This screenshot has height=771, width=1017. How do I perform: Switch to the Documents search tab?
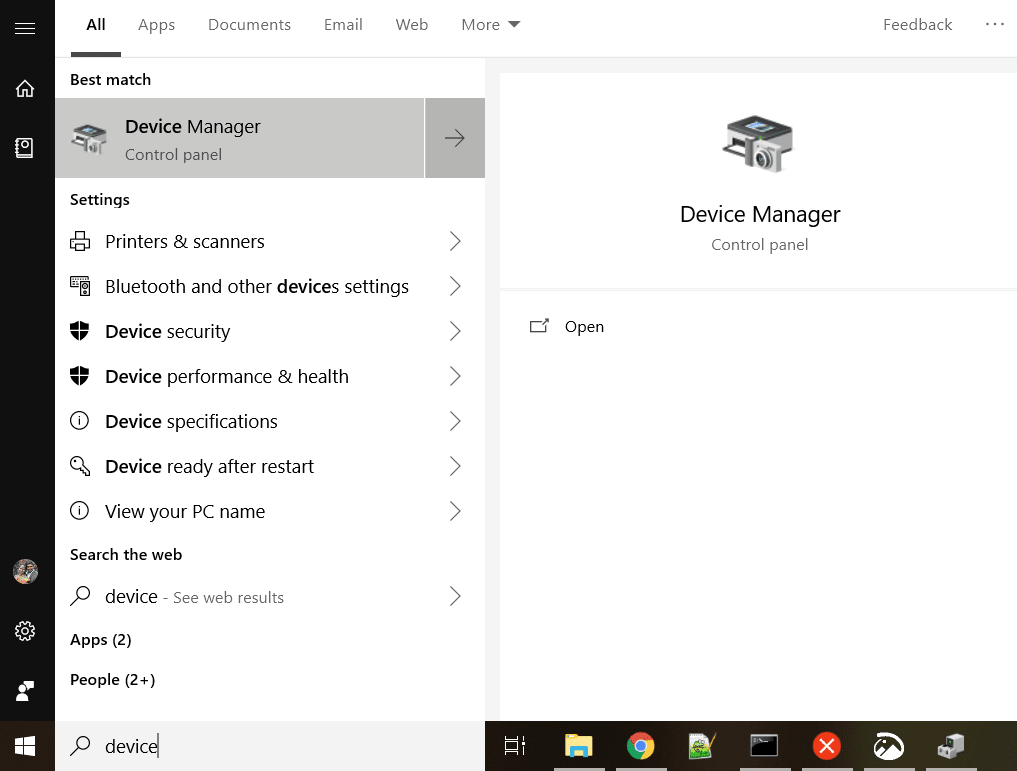point(249,24)
